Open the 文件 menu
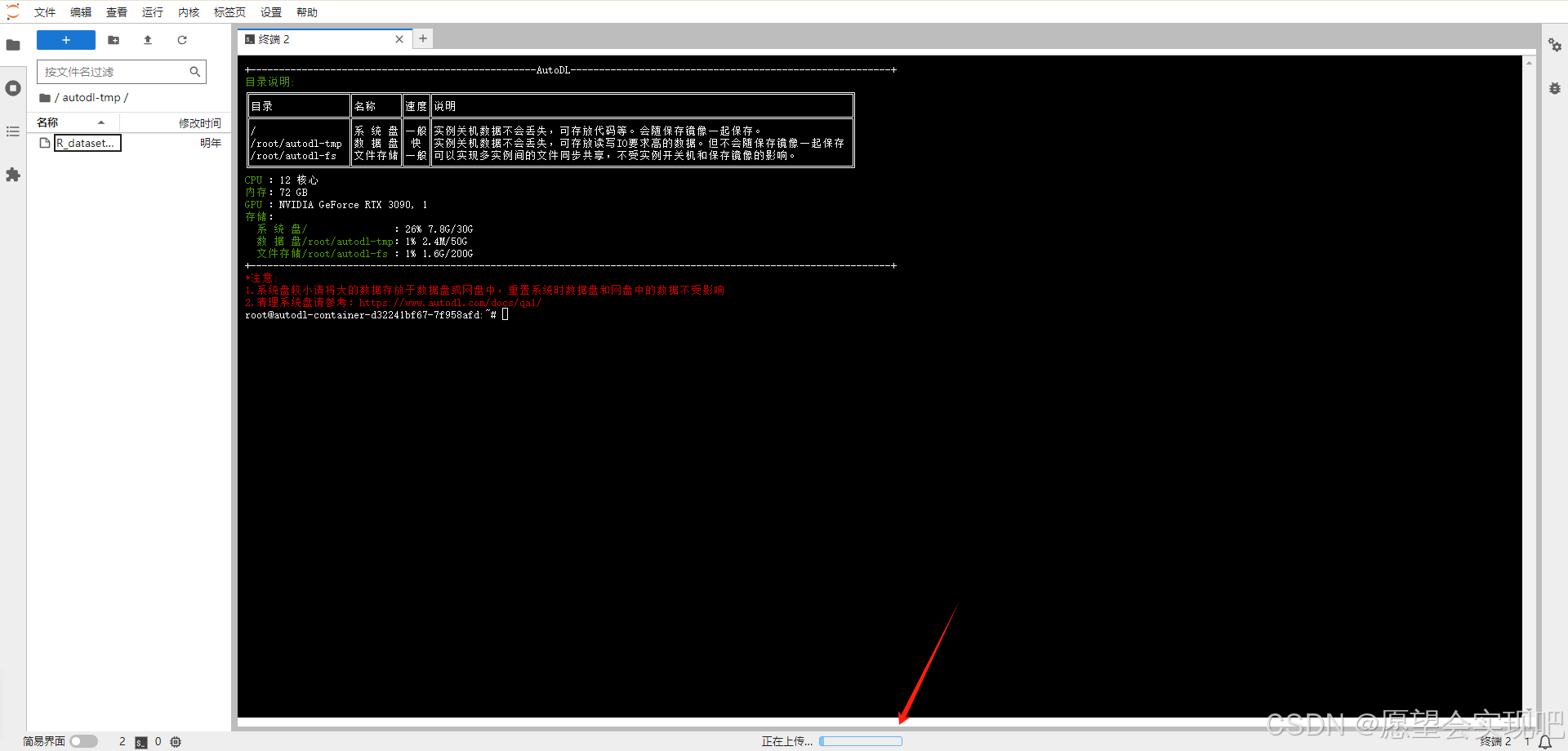The image size is (1568, 751). (45, 12)
